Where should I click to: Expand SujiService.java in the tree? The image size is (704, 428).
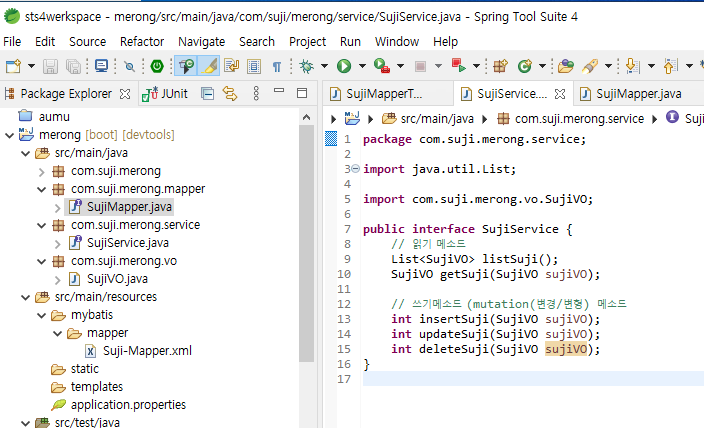[57, 243]
